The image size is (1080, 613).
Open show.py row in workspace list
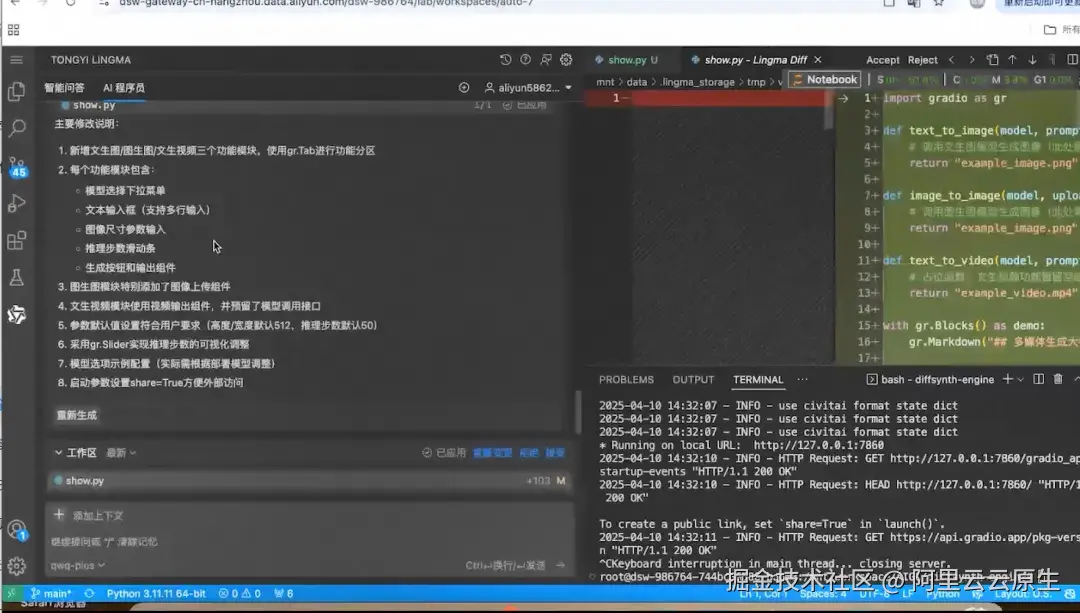309,481
